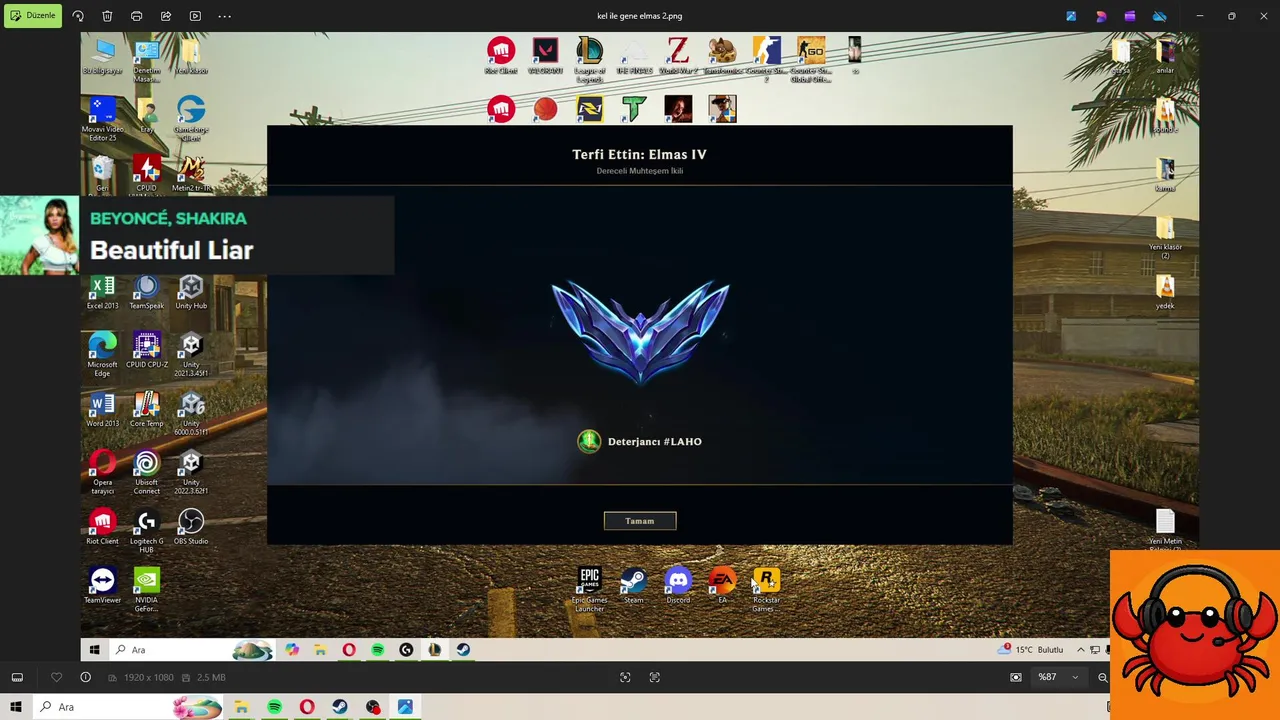Open the Unity 2021.3.45f1 shortcut
Viewport: 1280px width, 720px height.
(x=190, y=355)
